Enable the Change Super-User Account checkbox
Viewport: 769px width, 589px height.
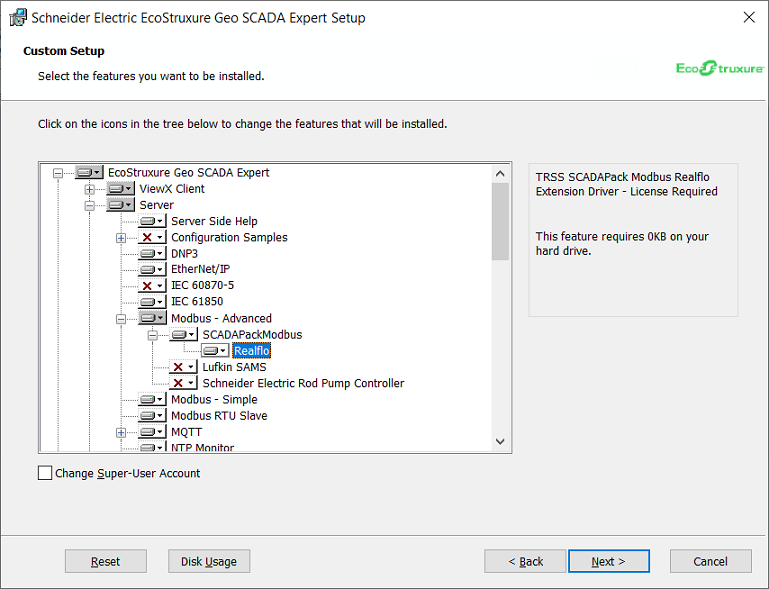tap(45, 473)
